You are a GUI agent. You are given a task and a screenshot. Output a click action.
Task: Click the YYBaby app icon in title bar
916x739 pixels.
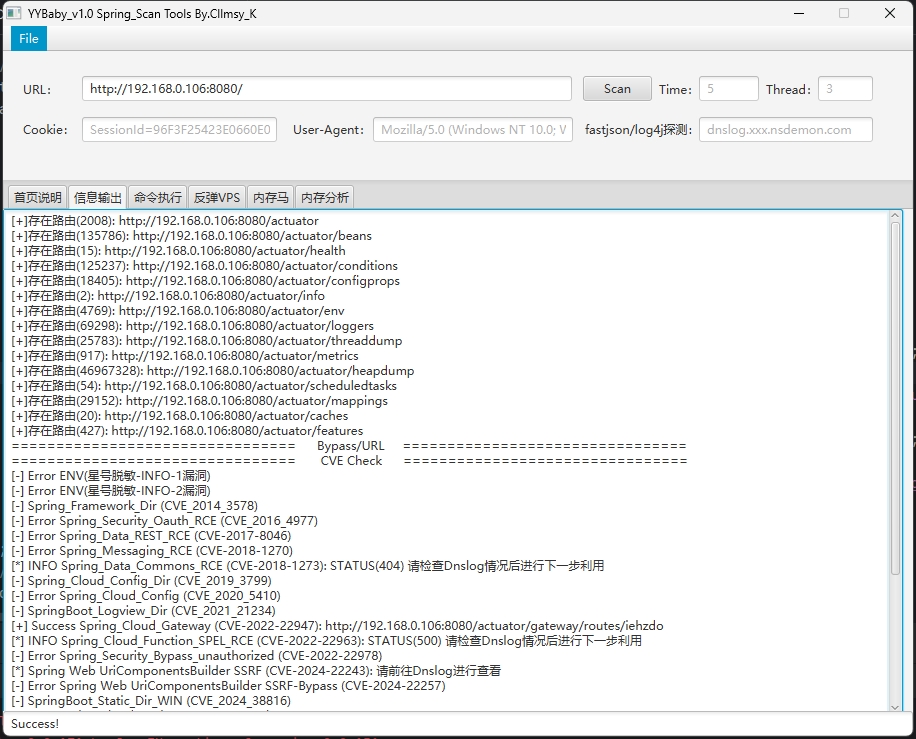click(x=14, y=13)
